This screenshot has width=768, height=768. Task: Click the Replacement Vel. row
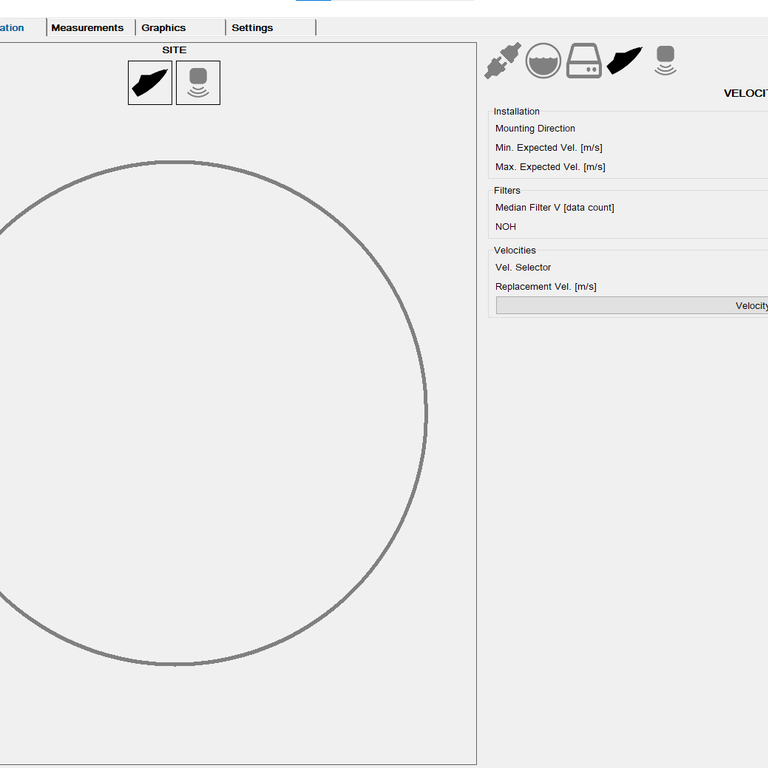click(545, 287)
